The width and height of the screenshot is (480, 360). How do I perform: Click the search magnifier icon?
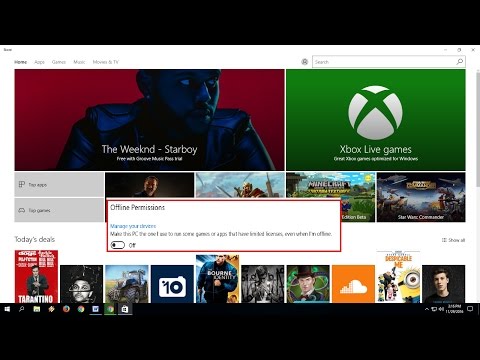click(x=460, y=62)
